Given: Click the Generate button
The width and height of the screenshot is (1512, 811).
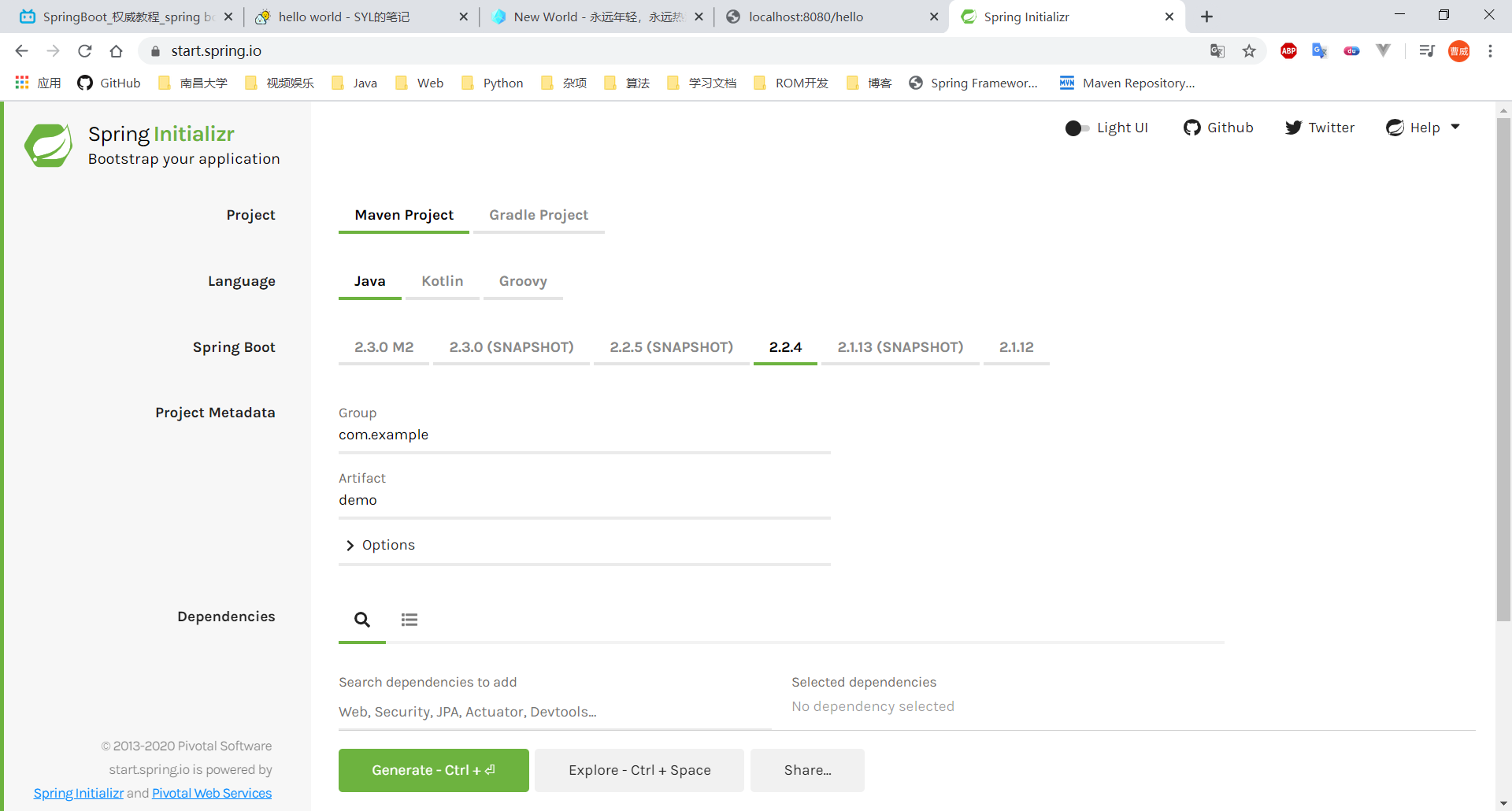Looking at the screenshot, I should pyautogui.click(x=434, y=770).
